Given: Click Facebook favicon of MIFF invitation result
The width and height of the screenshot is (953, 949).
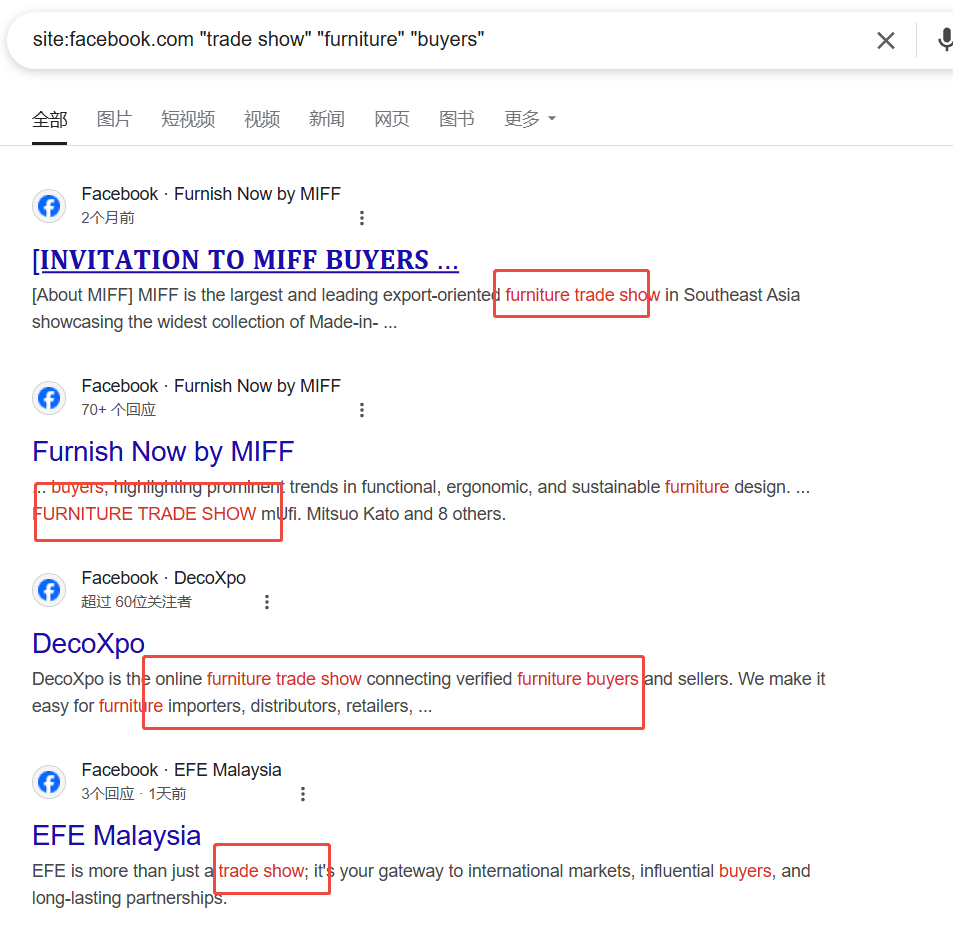Looking at the screenshot, I should 49,206.
